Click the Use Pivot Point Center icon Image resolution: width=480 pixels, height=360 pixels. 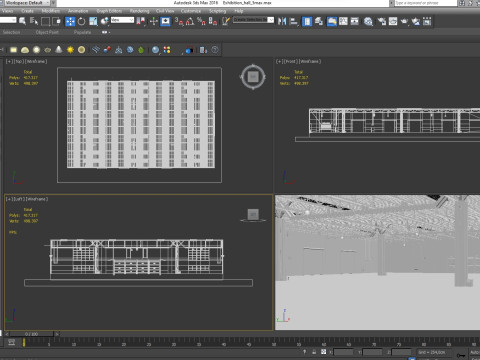point(141,21)
